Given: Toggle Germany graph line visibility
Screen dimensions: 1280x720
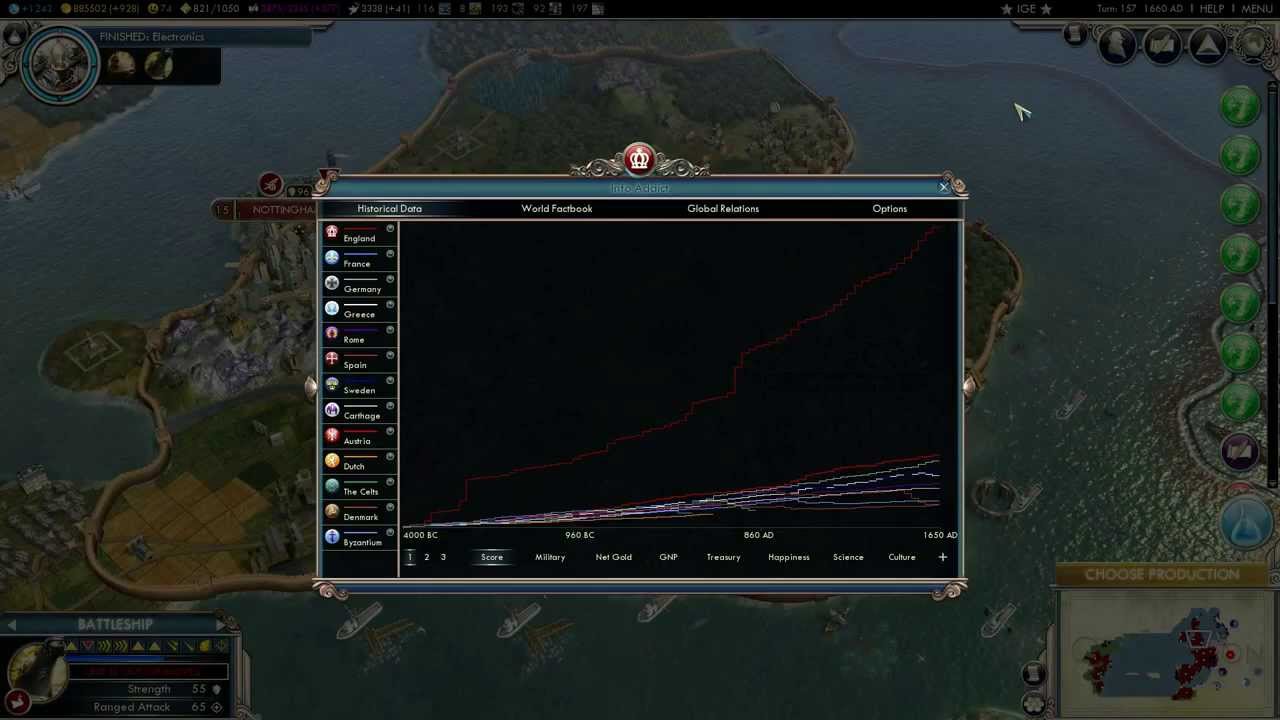Looking at the screenshot, I should click(390, 280).
